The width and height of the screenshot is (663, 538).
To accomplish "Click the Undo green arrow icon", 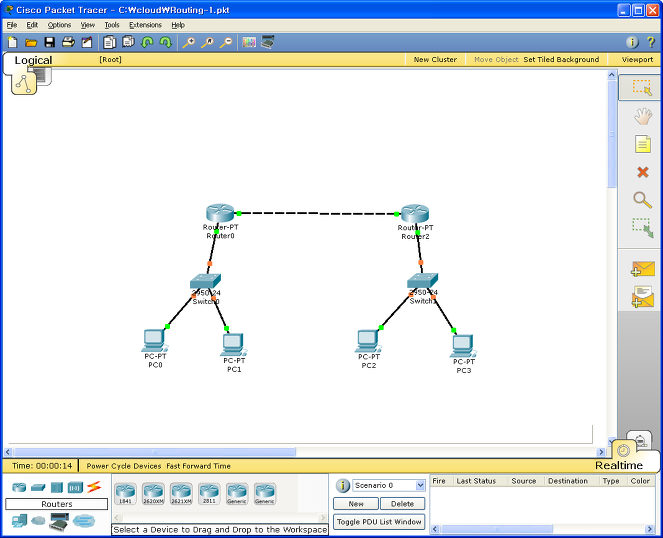I will (147, 42).
